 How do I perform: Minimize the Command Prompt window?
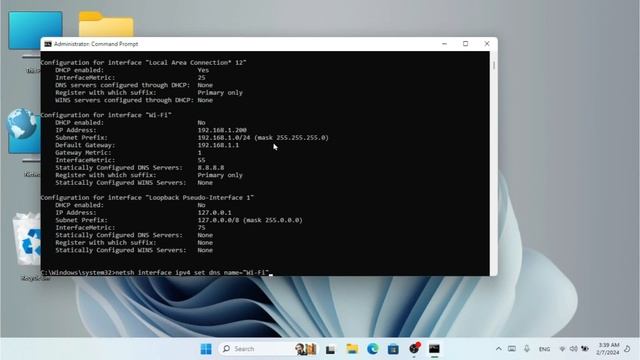pyautogui.click(x=444, y=44)
